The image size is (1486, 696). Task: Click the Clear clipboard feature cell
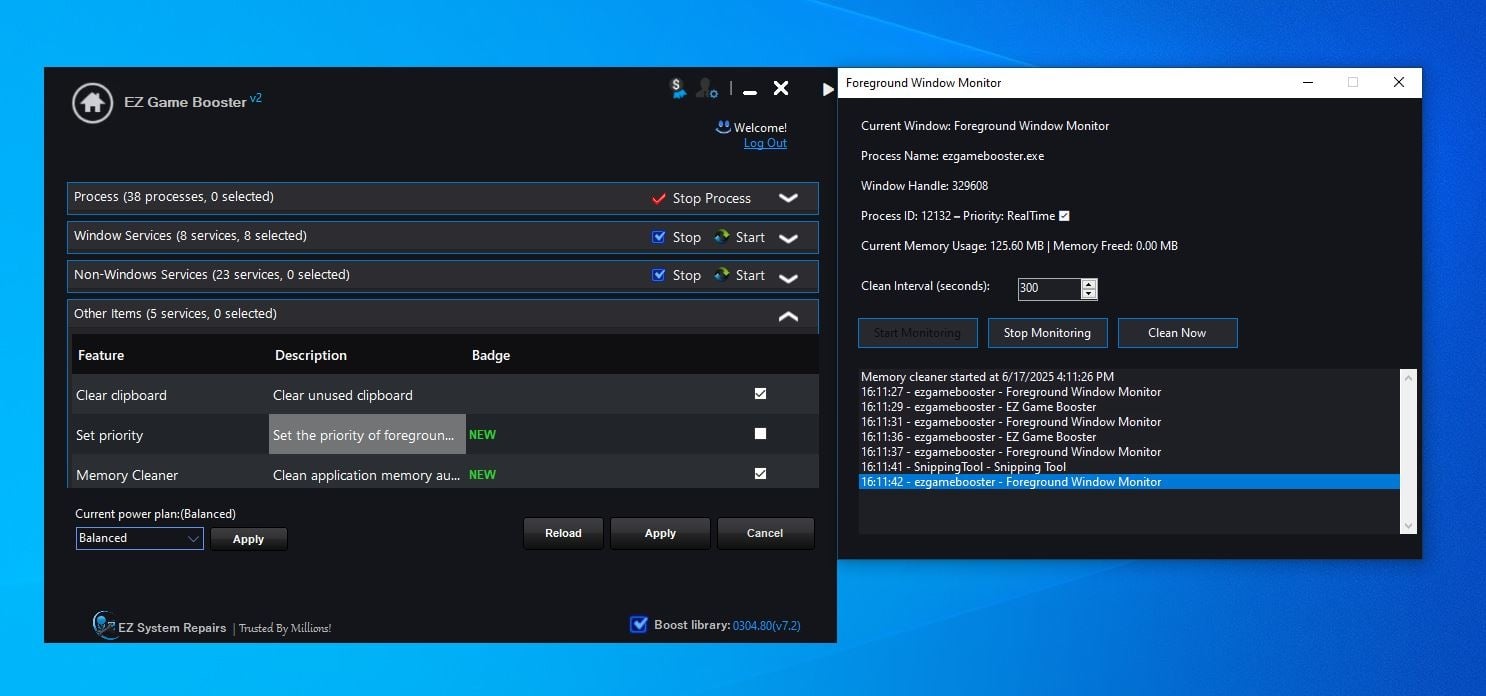coord(170,395)
